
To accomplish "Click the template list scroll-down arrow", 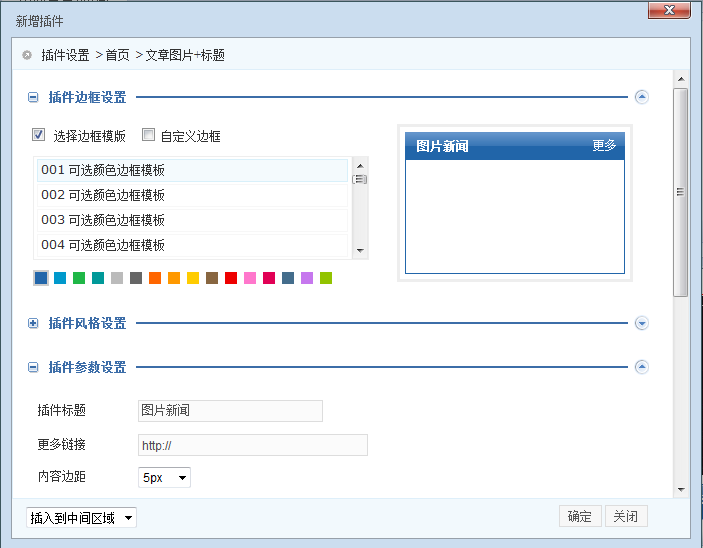I will [360, 251].
